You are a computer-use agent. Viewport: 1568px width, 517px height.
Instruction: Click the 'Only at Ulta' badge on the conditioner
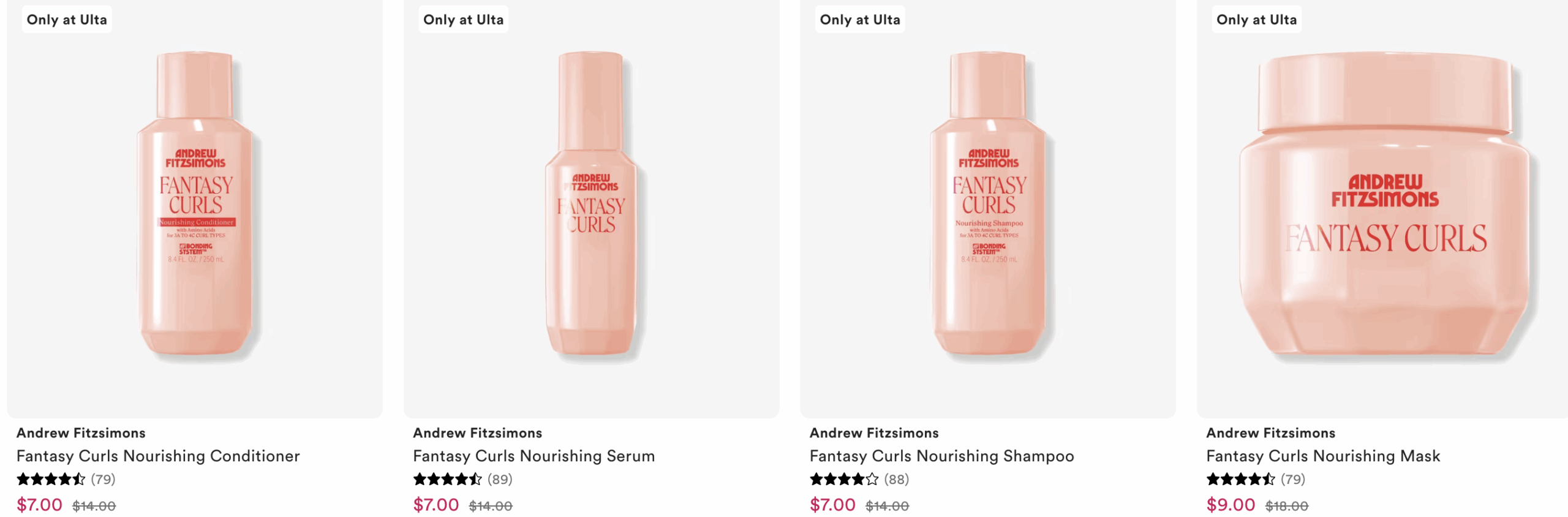[67, 20]
